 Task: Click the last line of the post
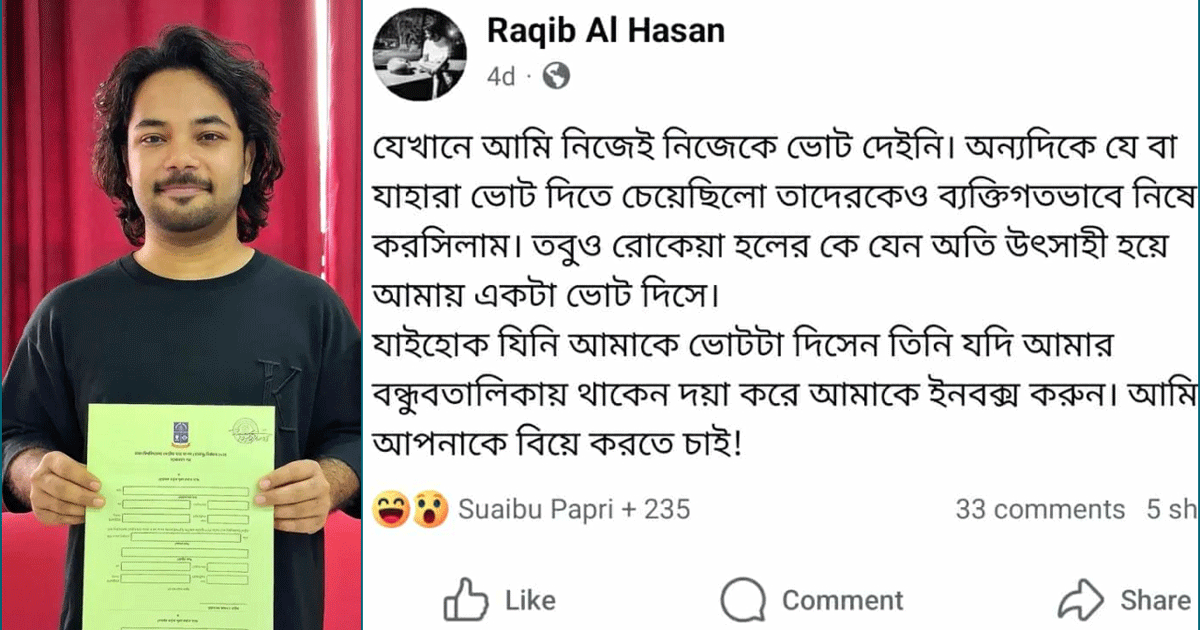[x=557, y=467]
